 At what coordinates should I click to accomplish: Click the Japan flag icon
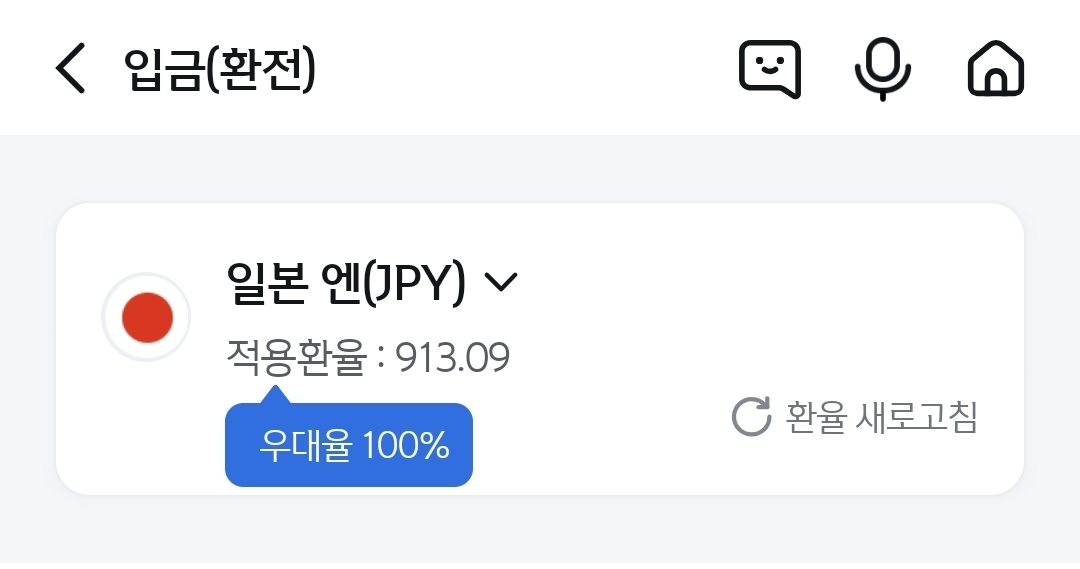pos(147,317)
